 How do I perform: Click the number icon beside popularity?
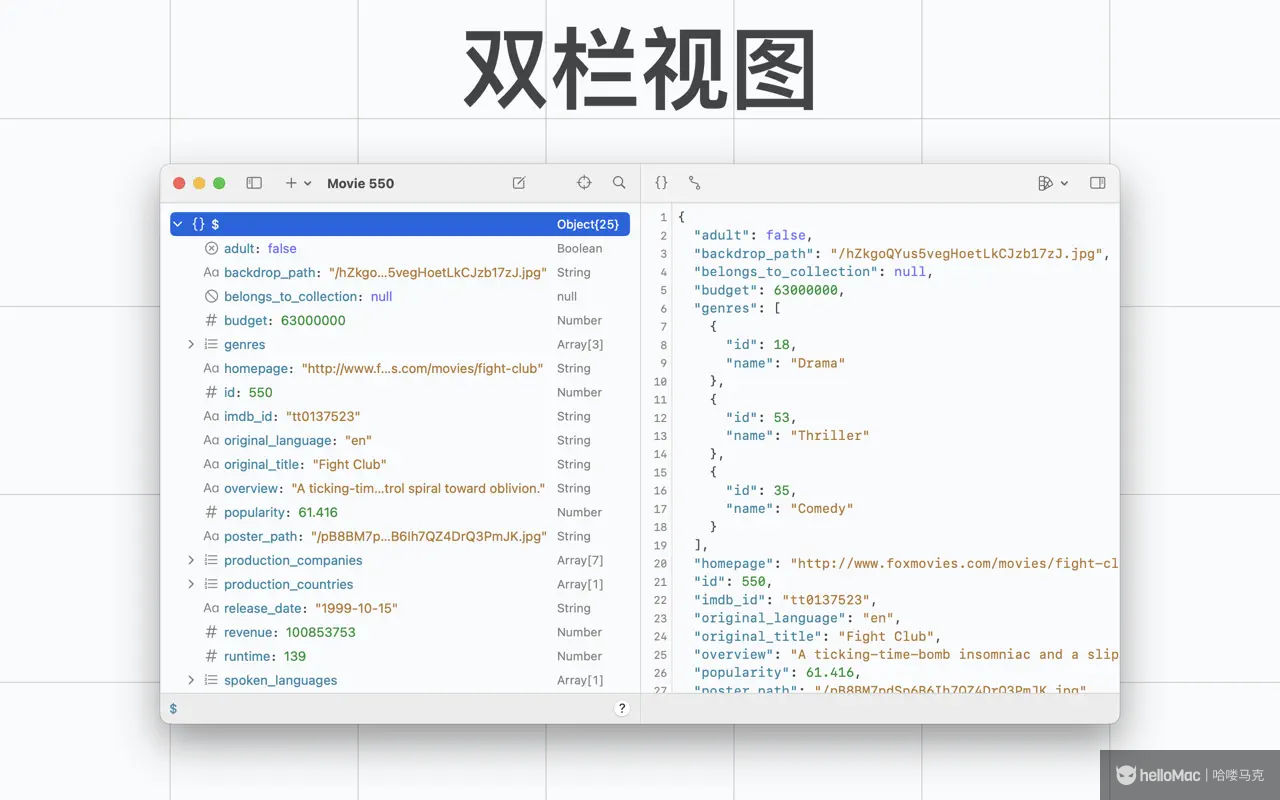click(x=211, y=512)
